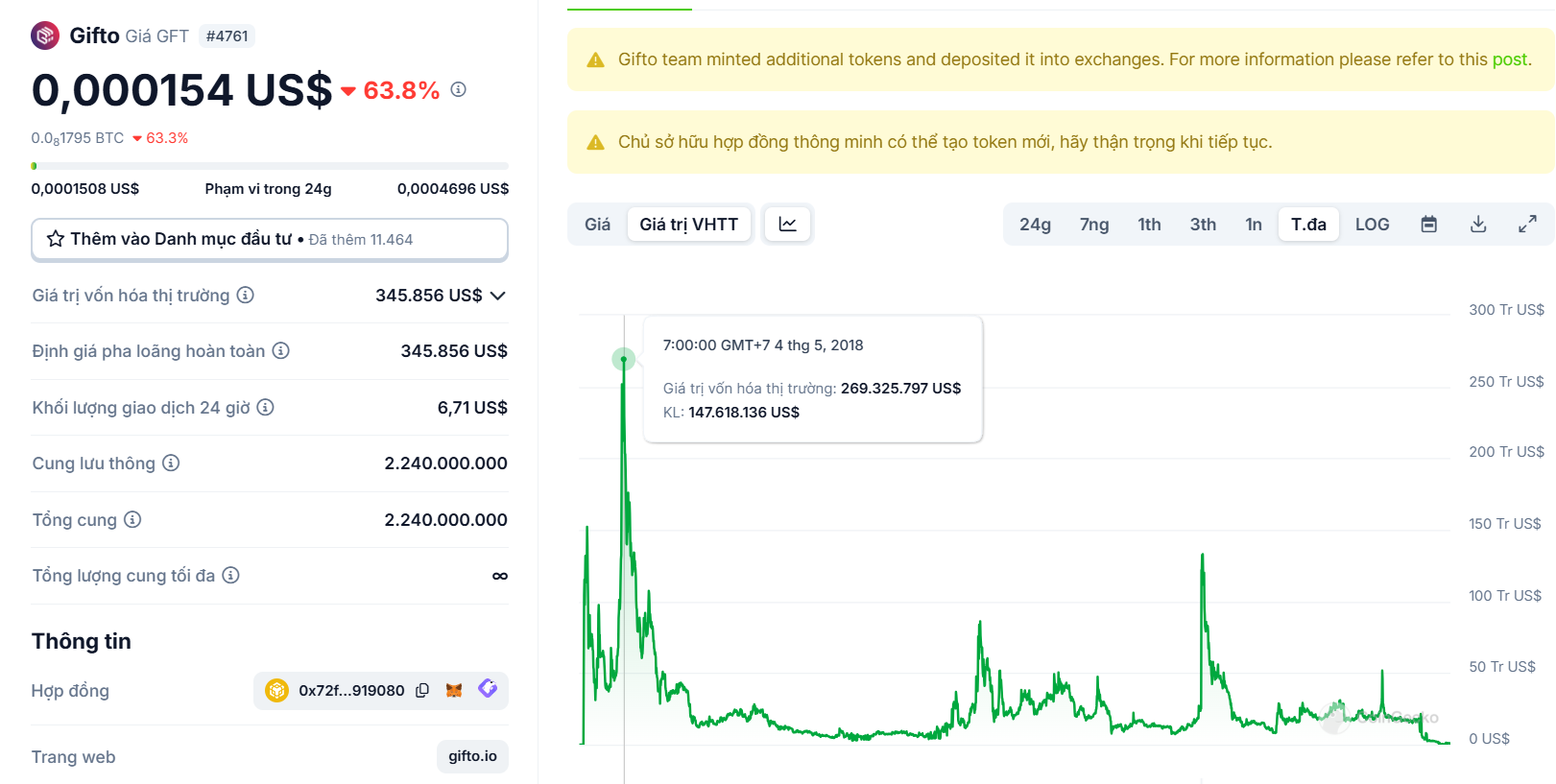Click the 0,000154 US$ price text

click(x=181, y=90)
